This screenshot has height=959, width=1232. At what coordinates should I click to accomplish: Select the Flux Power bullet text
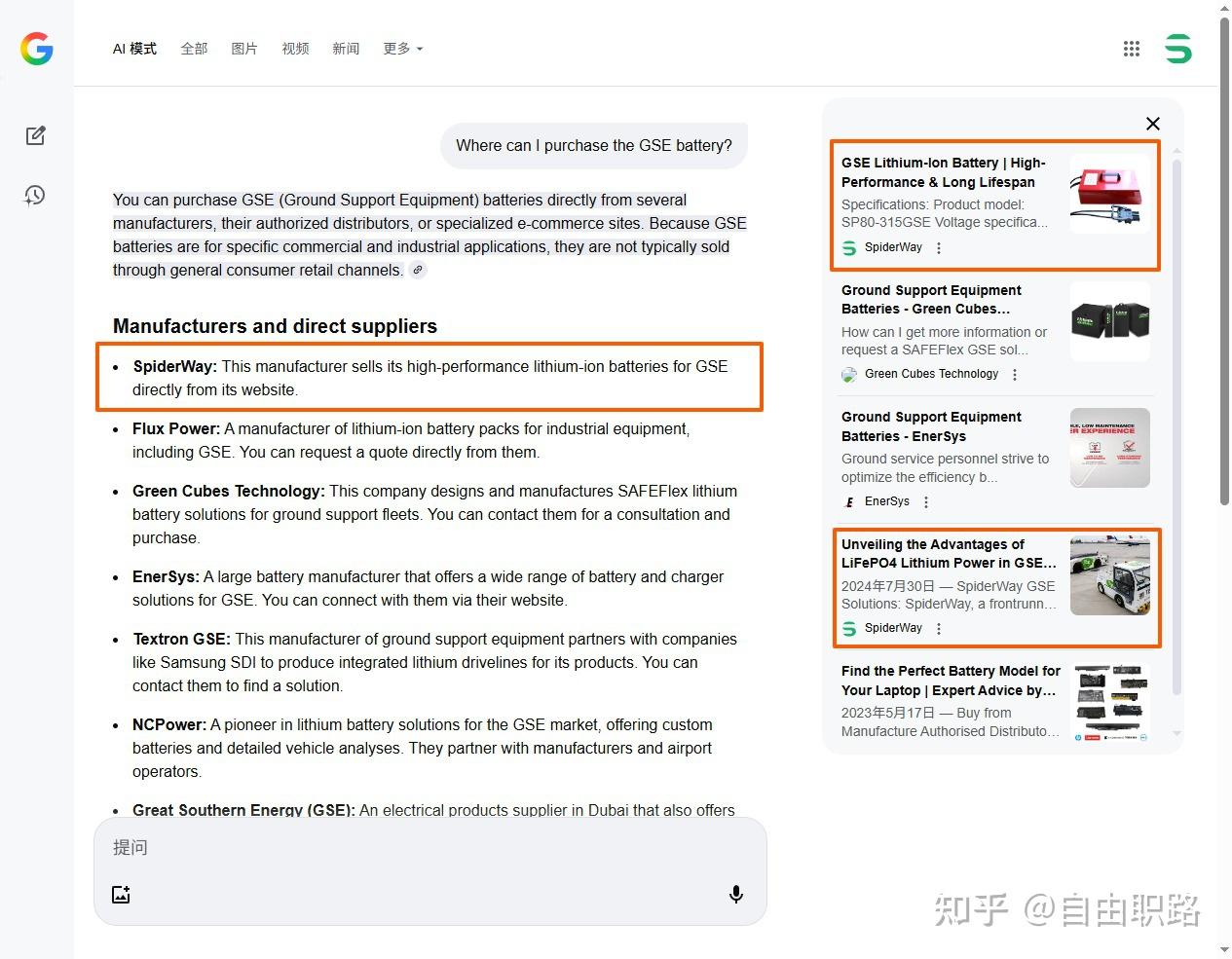(411, 440)
